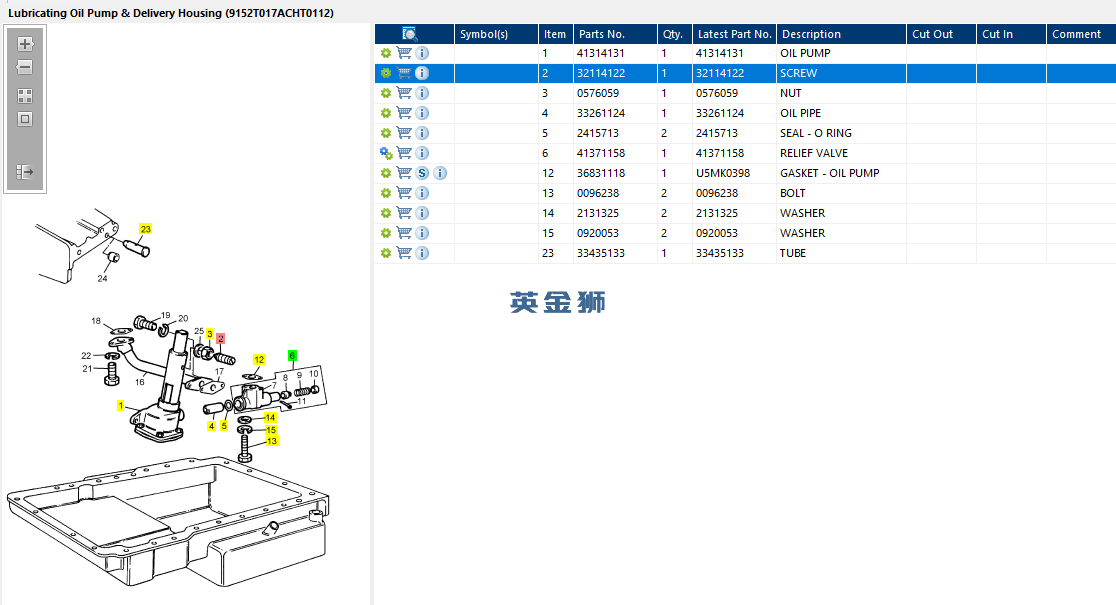Select yellow callout 3 on the diagram

click(210, 334)
